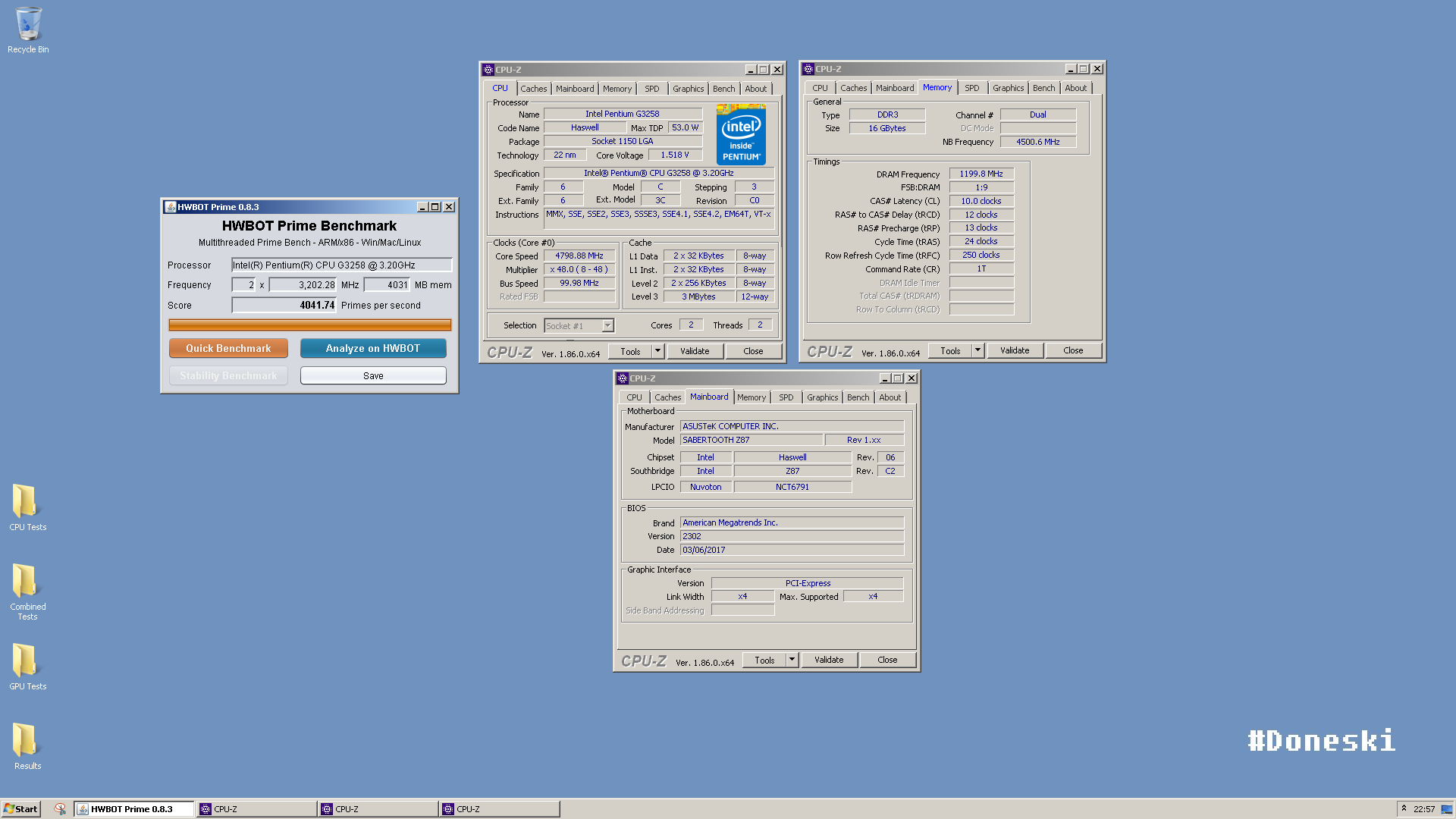Click the disabled Stability Benchmark button

[228, 375]
